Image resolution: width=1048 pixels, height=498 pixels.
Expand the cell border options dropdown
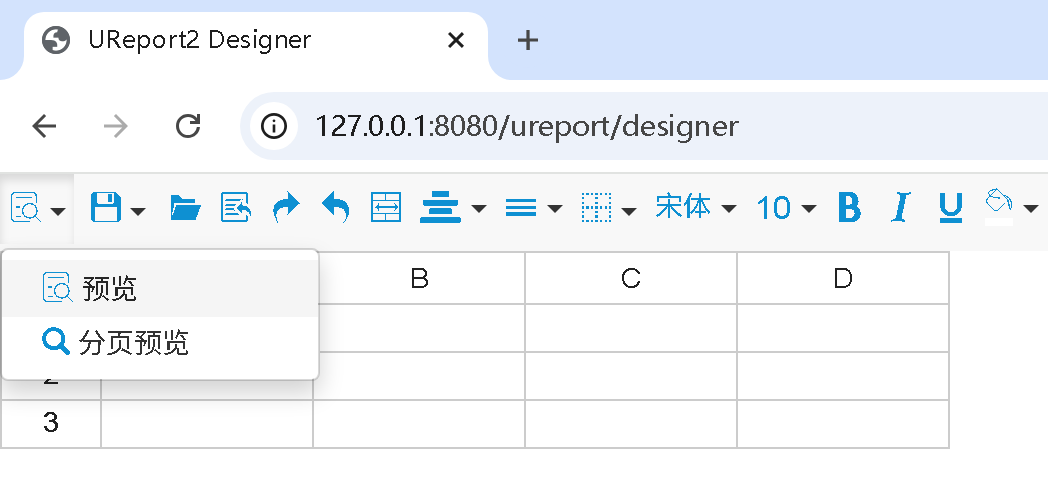pos(608,208)
